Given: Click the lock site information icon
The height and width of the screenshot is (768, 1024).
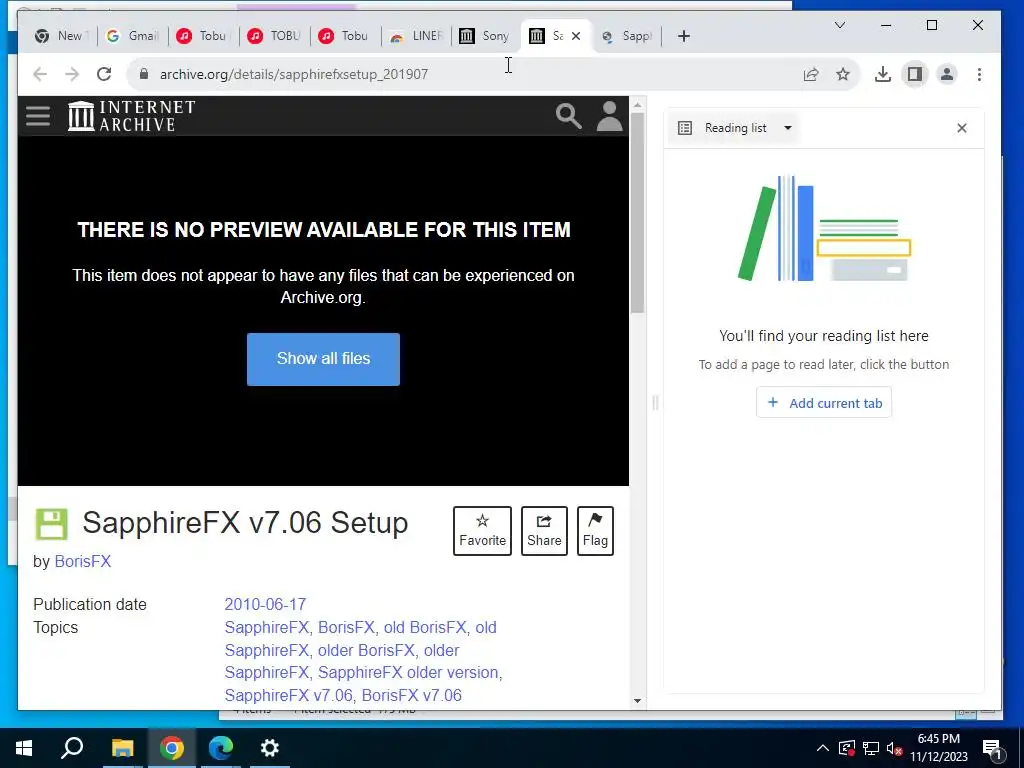Looking at the screenshot, I should [144, 74].
